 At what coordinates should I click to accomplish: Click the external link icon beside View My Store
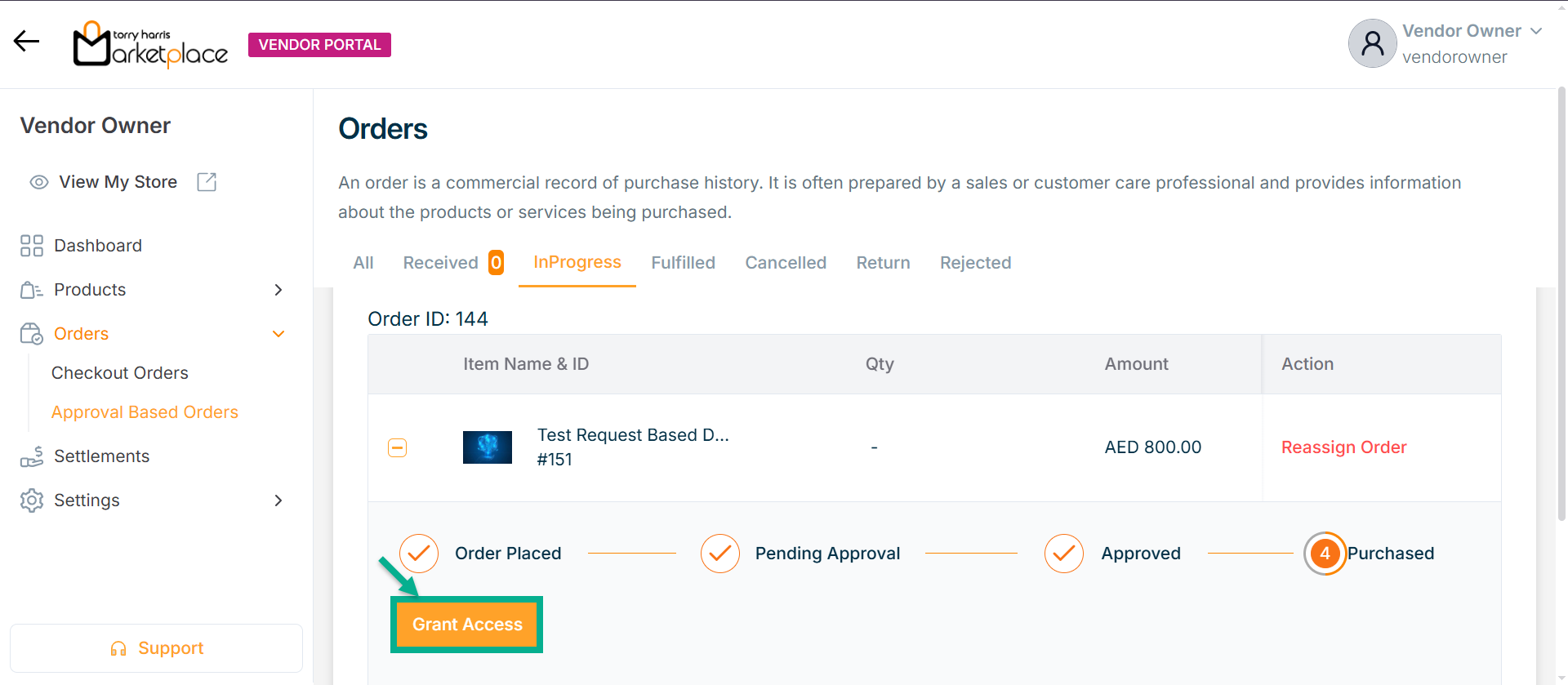[207, 182]
